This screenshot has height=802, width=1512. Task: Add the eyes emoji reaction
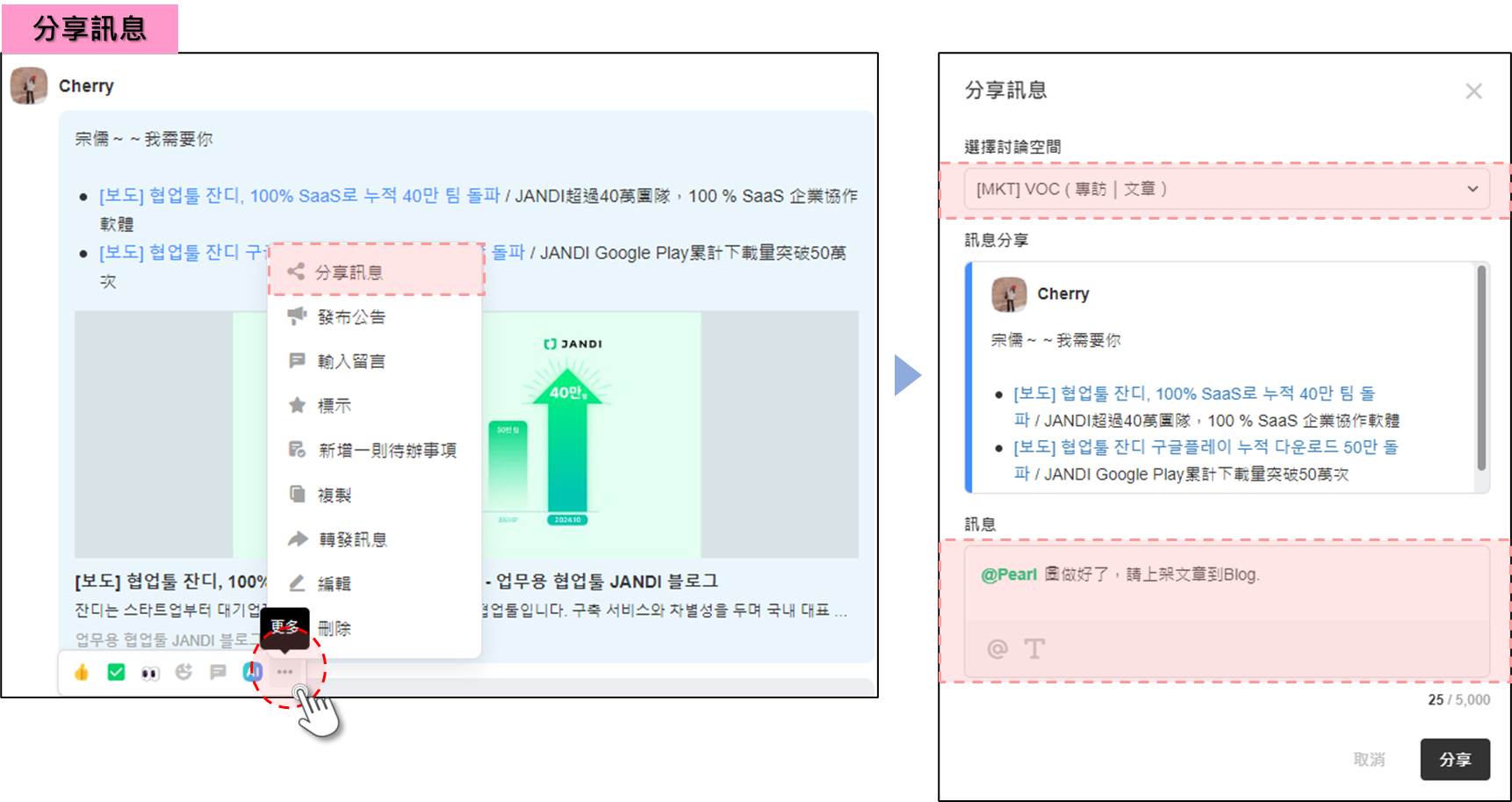(x=150, y=673)
